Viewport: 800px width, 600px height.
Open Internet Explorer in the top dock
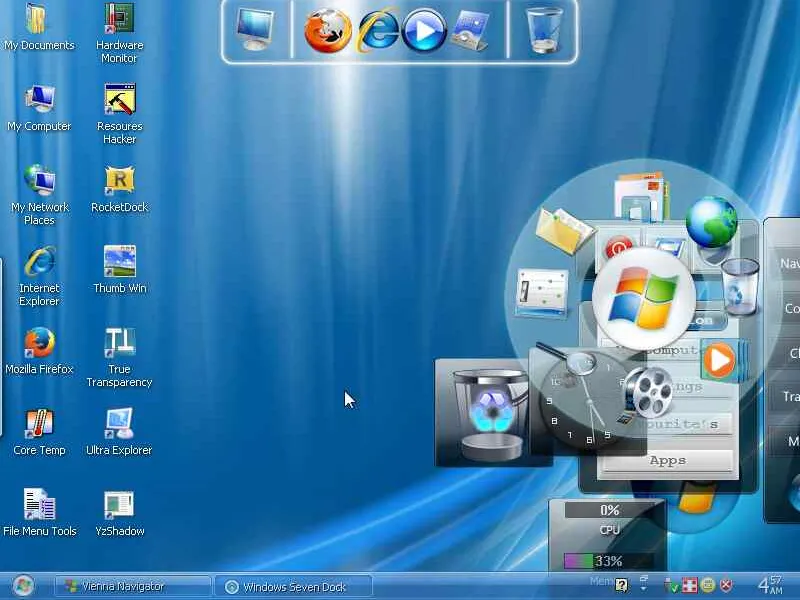click(x=379, y=31)
